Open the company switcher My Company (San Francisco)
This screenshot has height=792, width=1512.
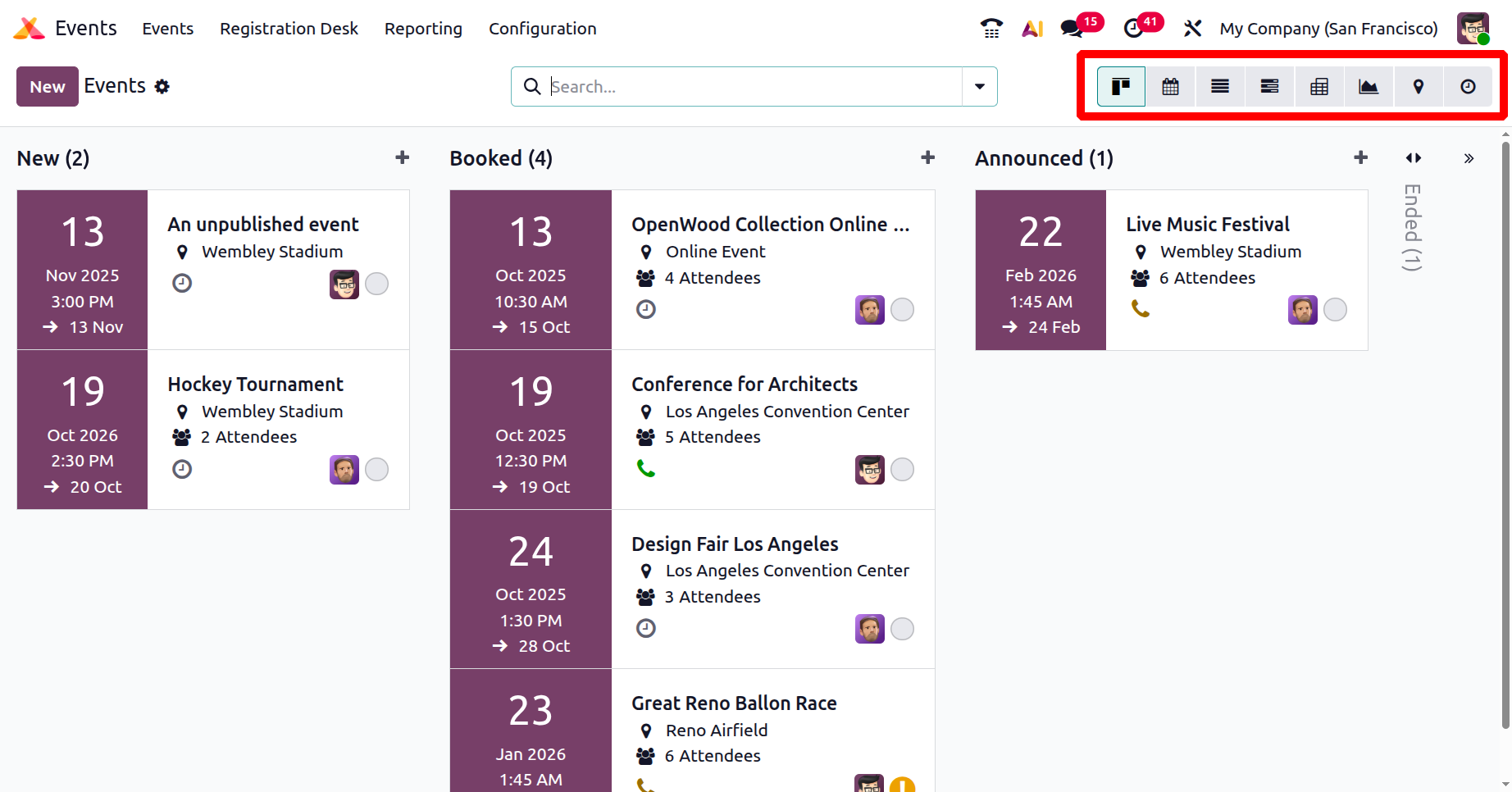(x=1328, y=29)
